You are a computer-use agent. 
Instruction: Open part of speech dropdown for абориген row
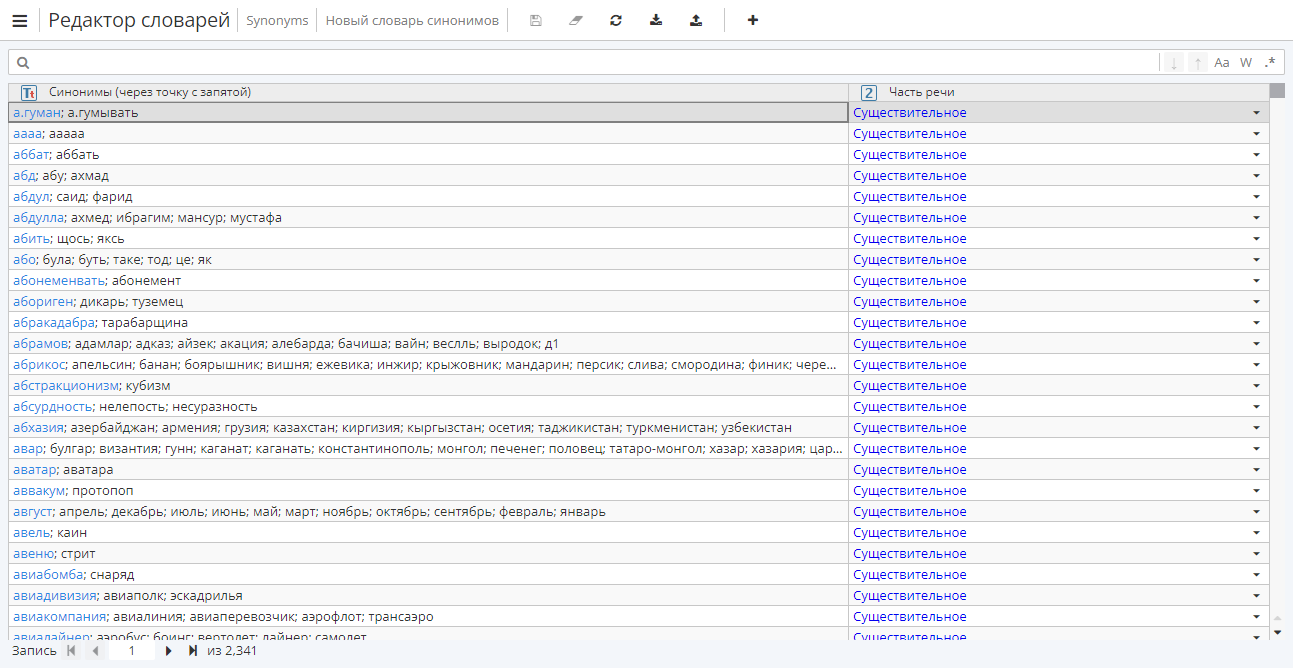1257,302
